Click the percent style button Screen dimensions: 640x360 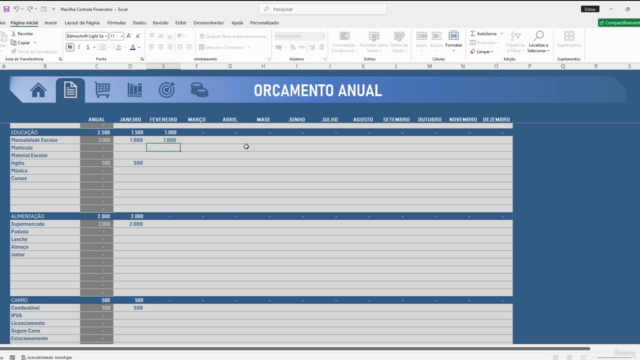tap(293, 47)
